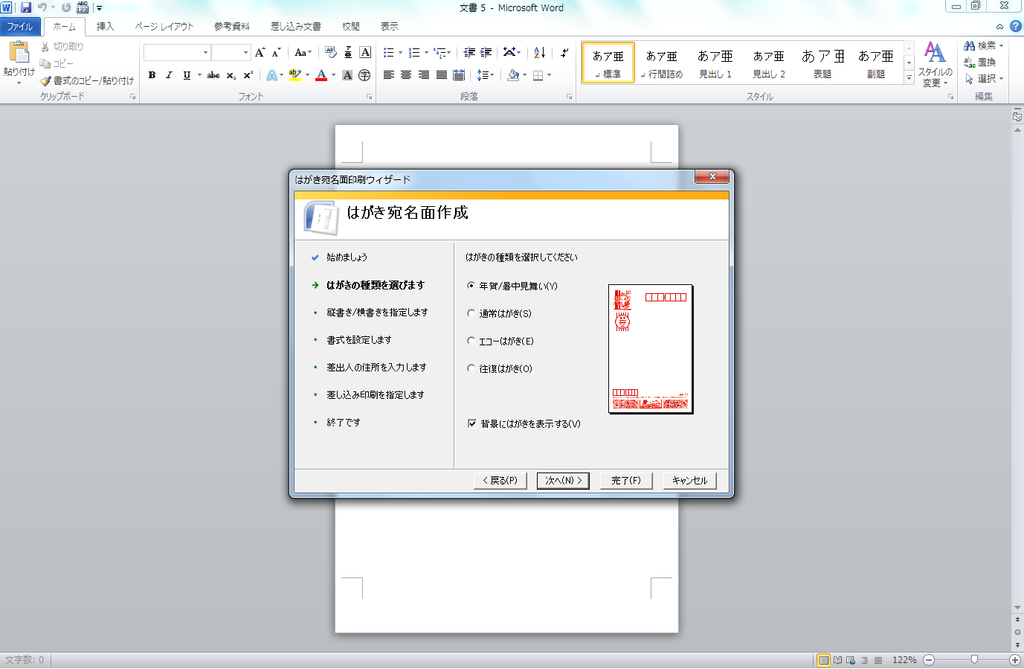1024x669 pixels.
Task: Click the Save icon in quick access toolbar
Action: (x=26, y=8)
